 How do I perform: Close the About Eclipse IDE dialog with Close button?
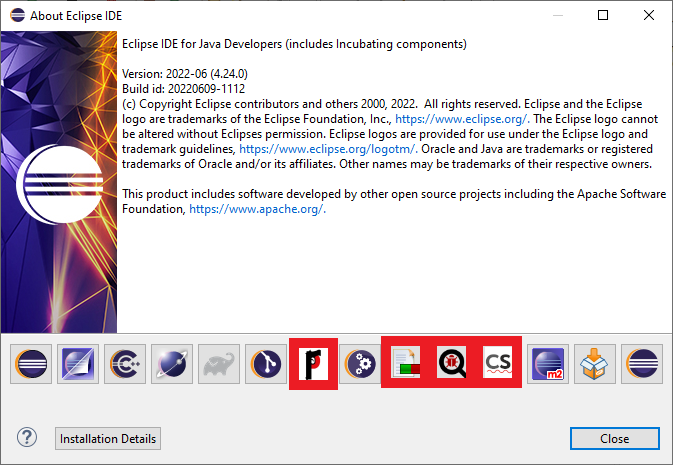point(615,438)
